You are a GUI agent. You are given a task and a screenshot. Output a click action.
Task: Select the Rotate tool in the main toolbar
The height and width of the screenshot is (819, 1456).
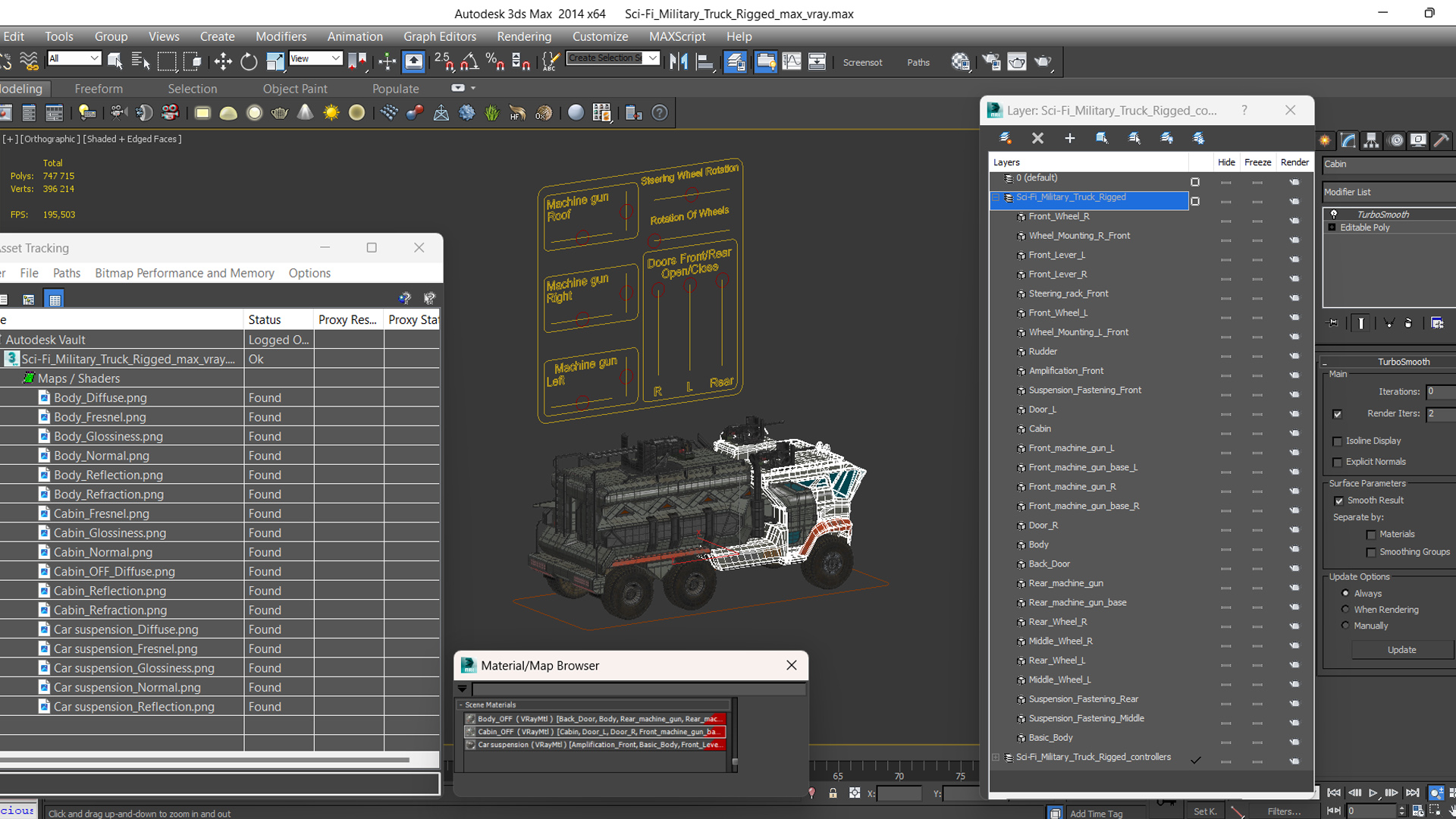249,61
